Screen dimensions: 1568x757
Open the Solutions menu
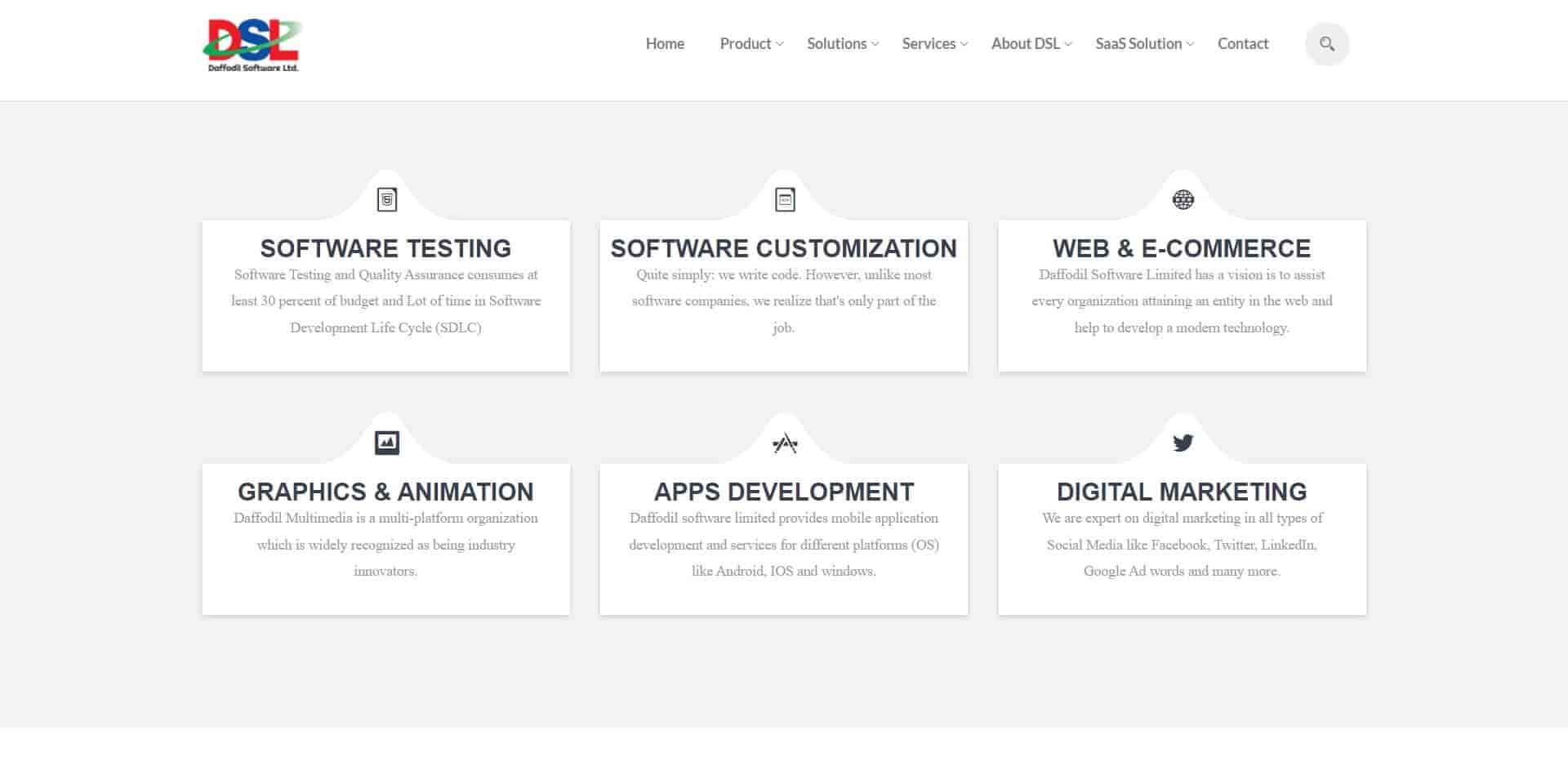point(836,44)
